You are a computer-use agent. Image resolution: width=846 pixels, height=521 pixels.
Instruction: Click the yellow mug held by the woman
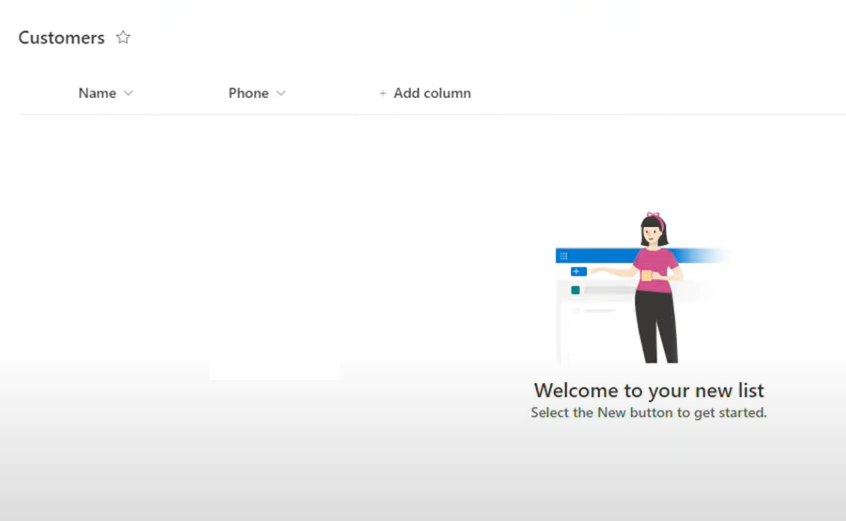point(646,276)
